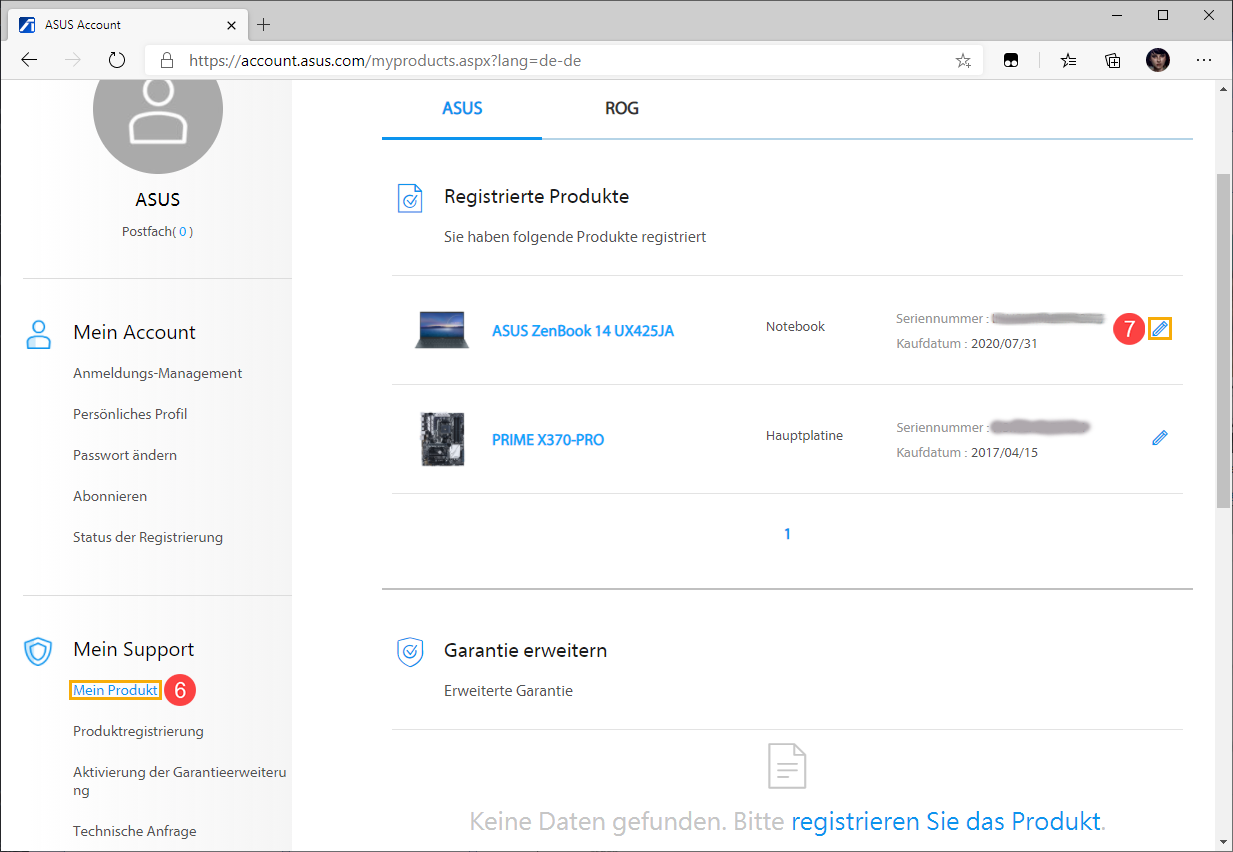The image size is (1233, 852).
Task: Click the extension icon next to the favorites star
Action: (x=1011, y=60)
